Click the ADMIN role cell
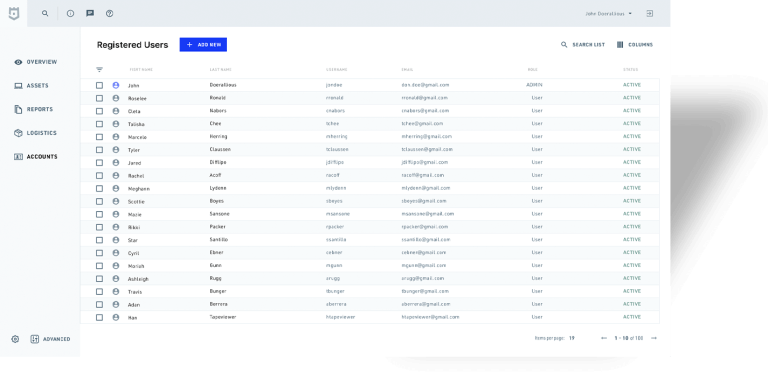Viewport: 768px width, 380px height. coord(534,85)
